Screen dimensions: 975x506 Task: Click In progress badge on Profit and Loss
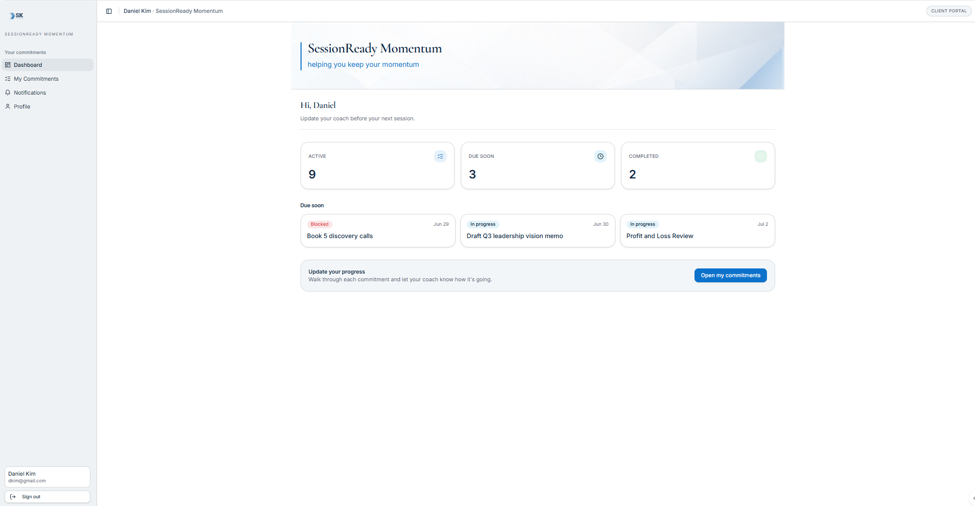642,224
